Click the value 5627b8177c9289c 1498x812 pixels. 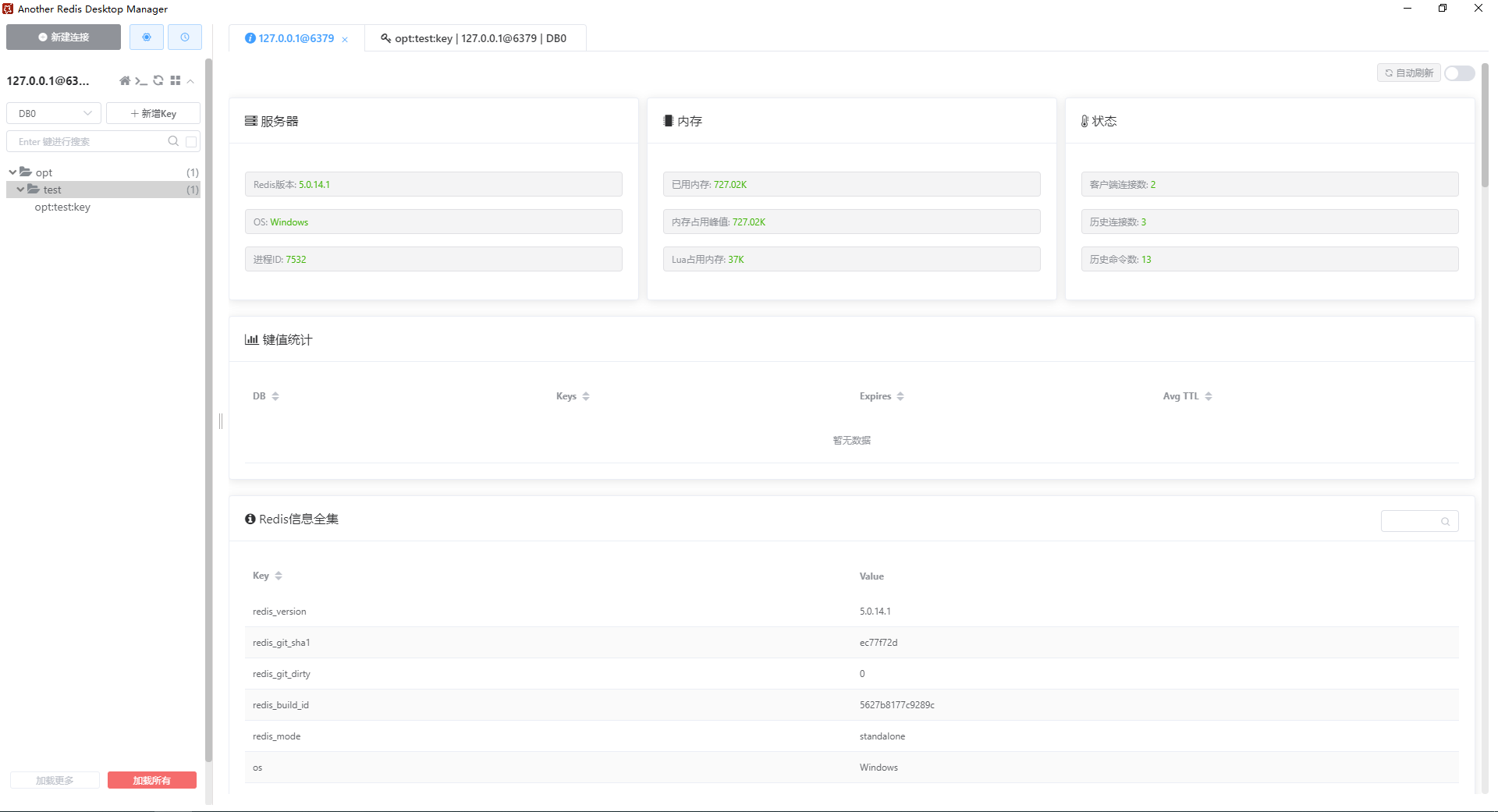(897, 705)
